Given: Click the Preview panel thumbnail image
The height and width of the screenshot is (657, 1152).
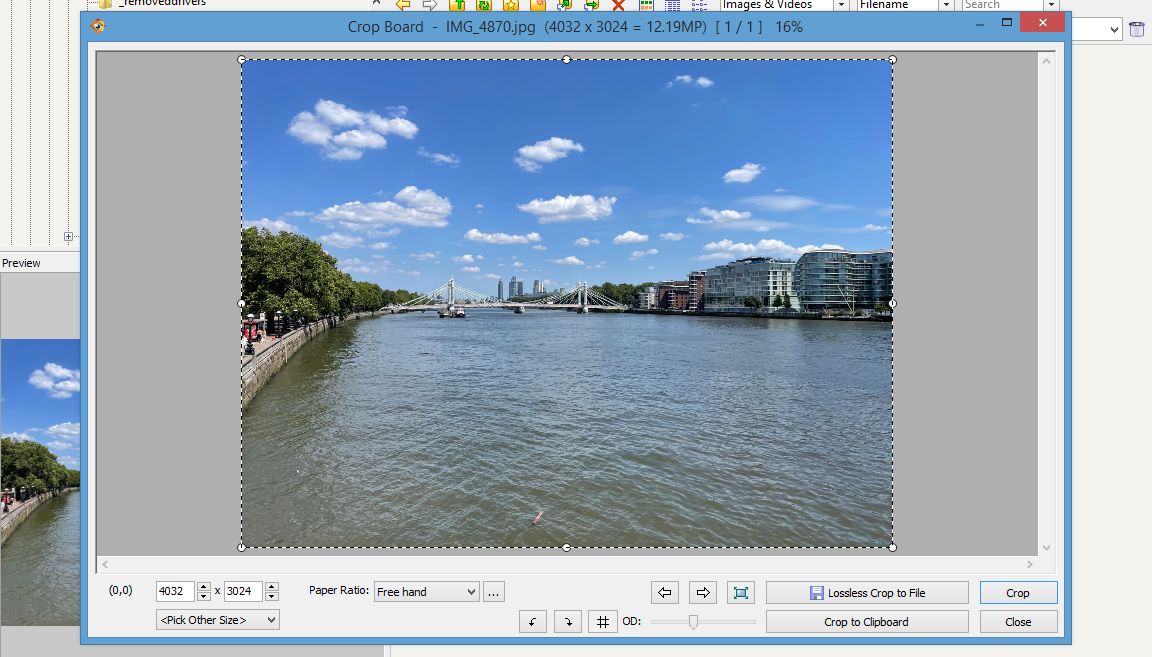Looking at the screenshot, I should coord(40,482).
